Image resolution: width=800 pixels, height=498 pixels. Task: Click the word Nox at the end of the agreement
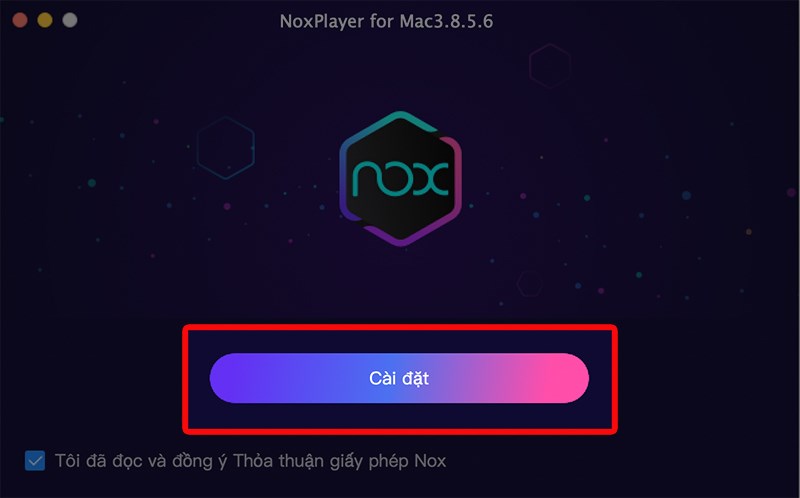[430, 461]
